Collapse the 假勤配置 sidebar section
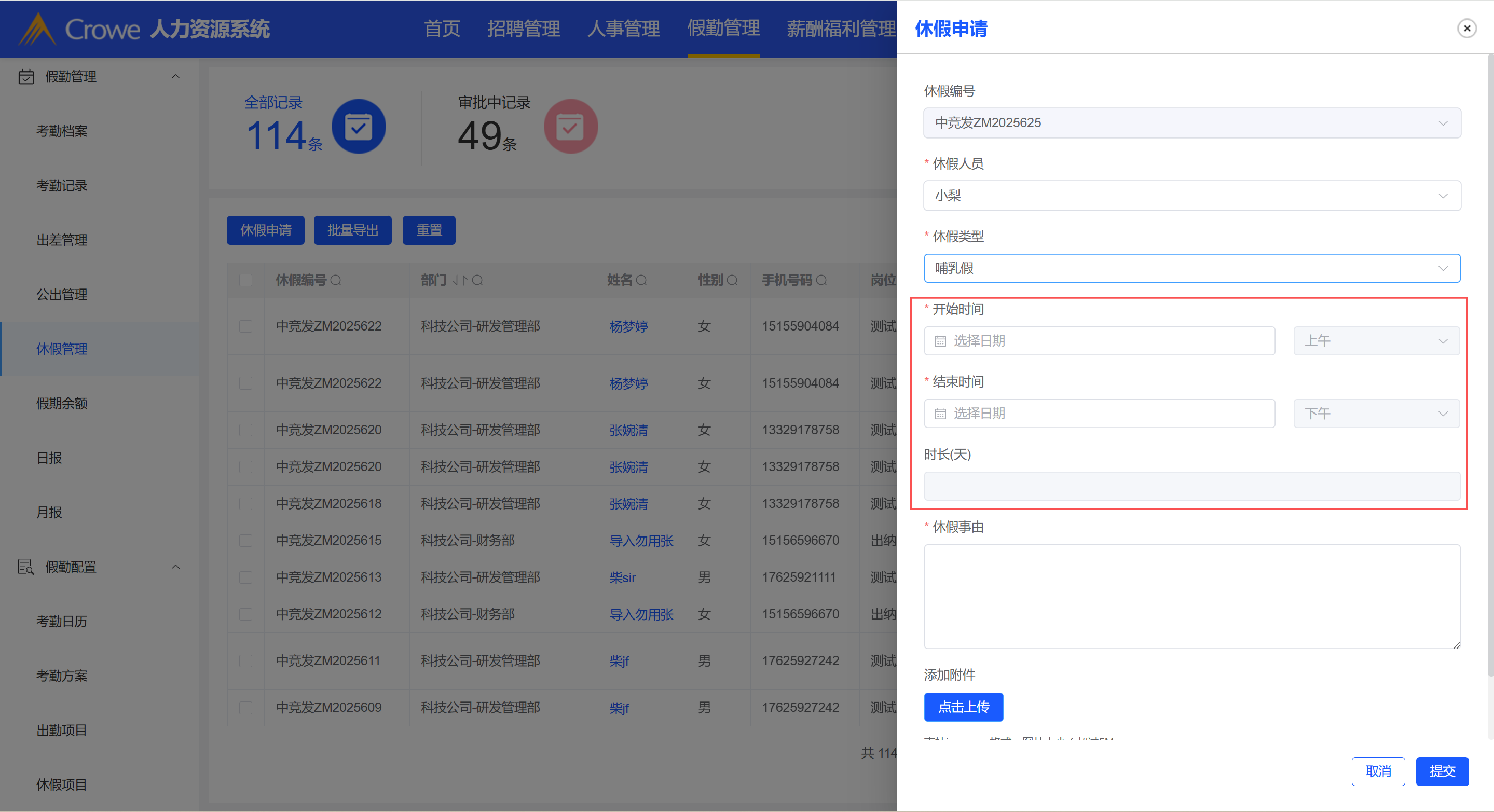 click(x=175, y=567)
